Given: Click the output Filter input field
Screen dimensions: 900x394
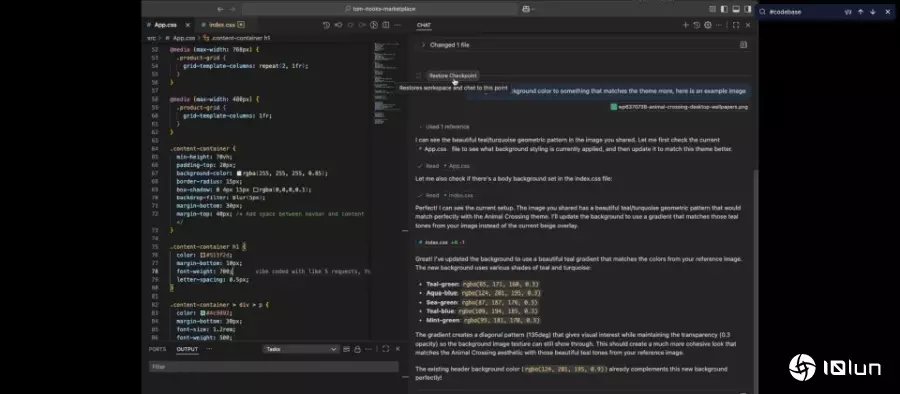Looking at the screenshot, I should point(273,366).
